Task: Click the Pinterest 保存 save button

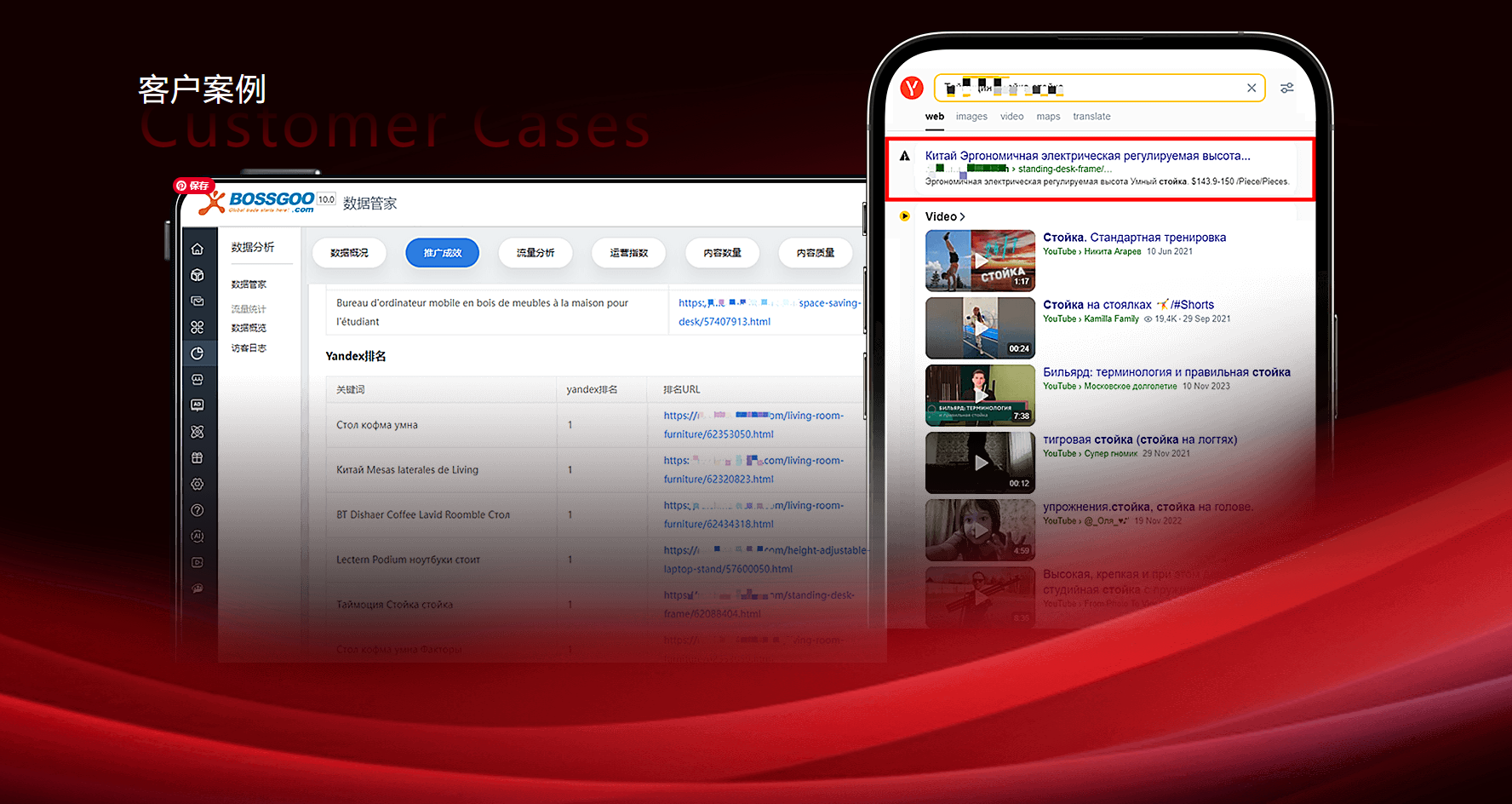Action: [193, 186]
